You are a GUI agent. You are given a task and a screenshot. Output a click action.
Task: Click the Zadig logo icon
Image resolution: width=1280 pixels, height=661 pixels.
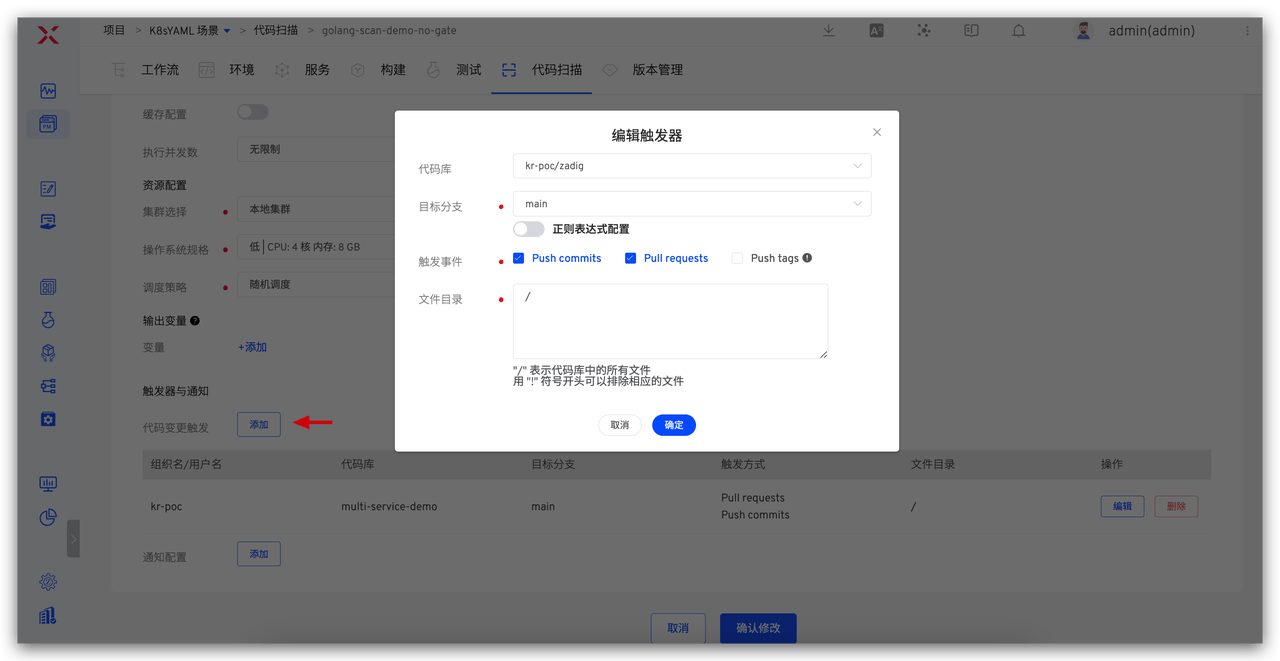point(48,35)
